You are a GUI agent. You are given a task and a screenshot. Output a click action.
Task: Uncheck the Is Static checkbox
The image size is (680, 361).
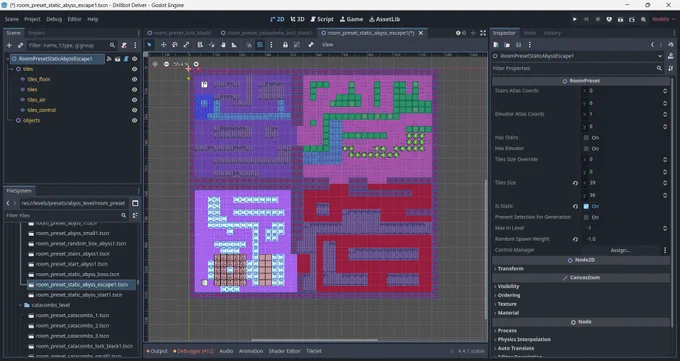point(586,207)
